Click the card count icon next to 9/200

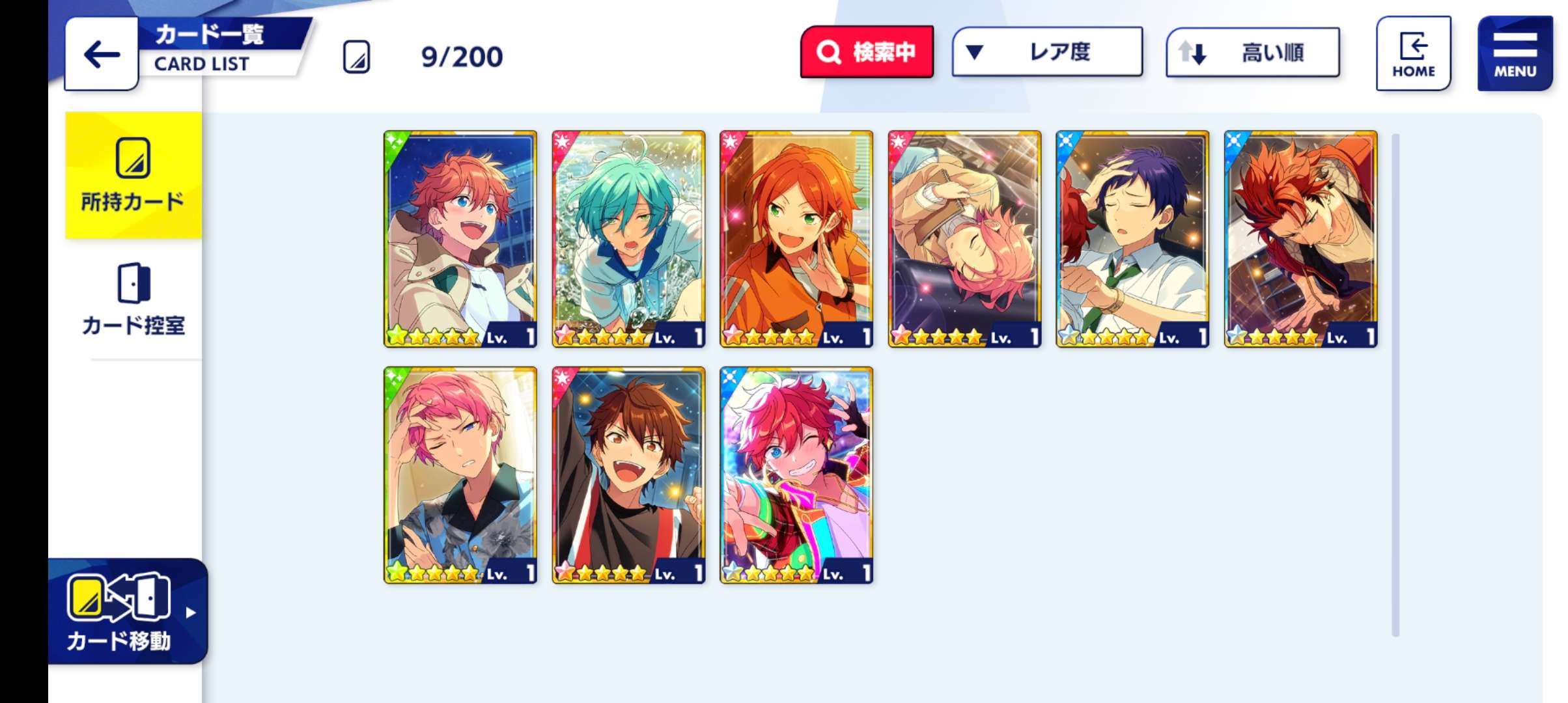pyautogui.click(x=357, y=57)
